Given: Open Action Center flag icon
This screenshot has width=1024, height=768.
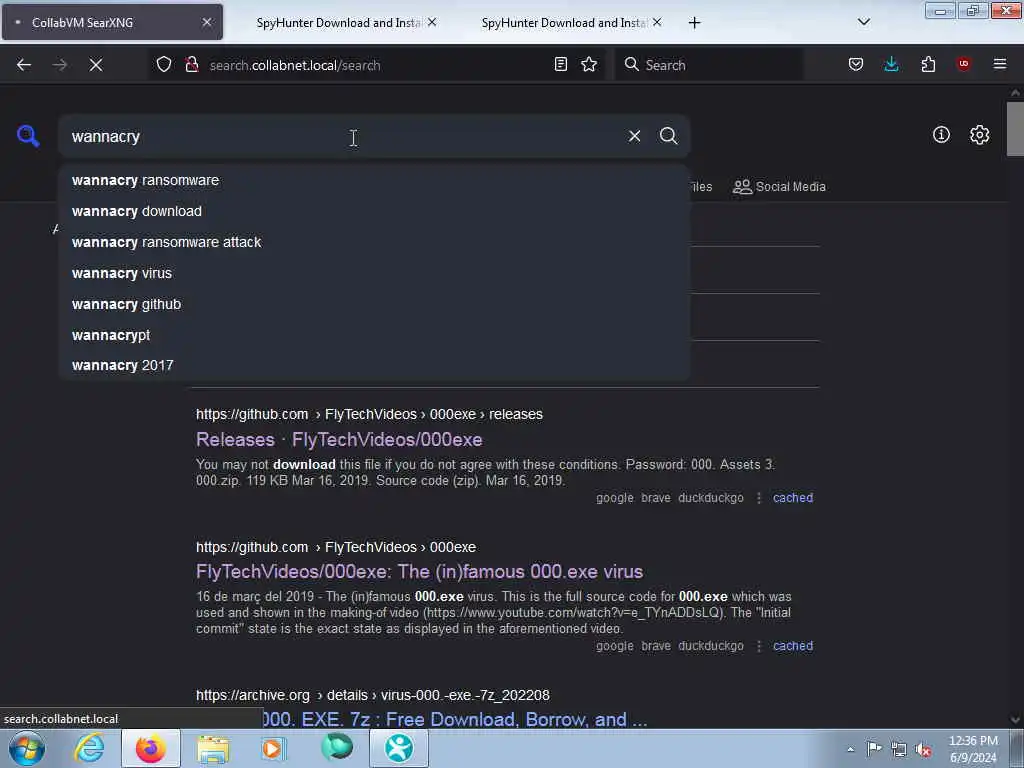Looking at the screenshot, I should [874, 749].
